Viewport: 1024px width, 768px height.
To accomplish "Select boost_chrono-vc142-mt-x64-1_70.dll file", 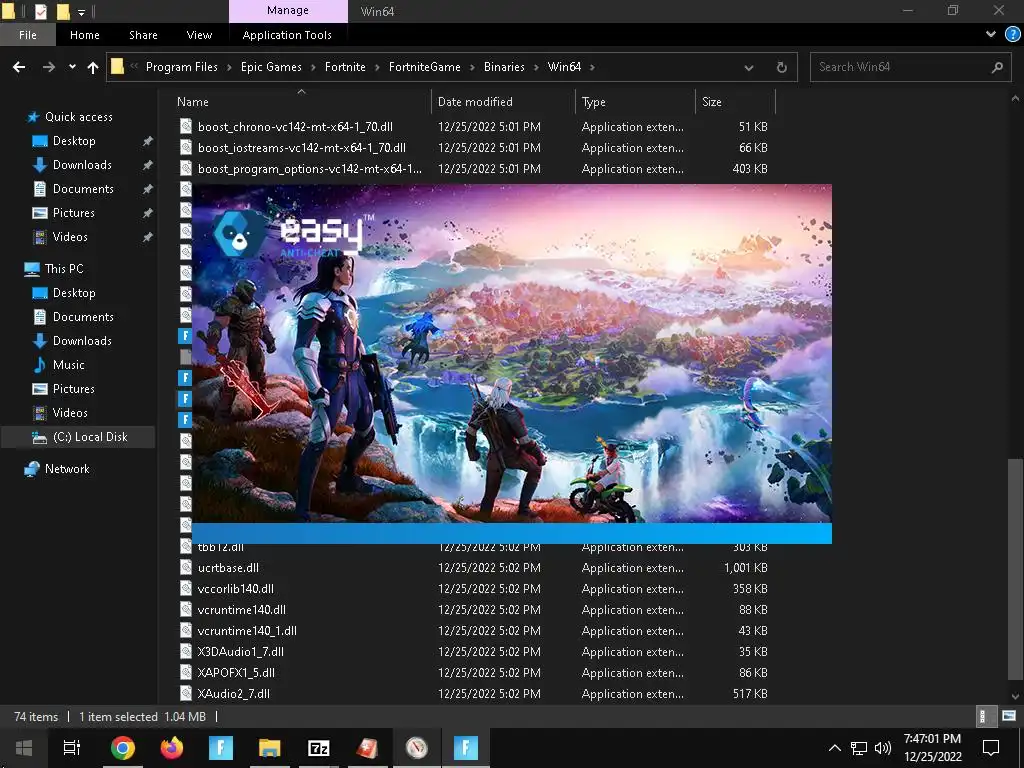I will 295,127.
